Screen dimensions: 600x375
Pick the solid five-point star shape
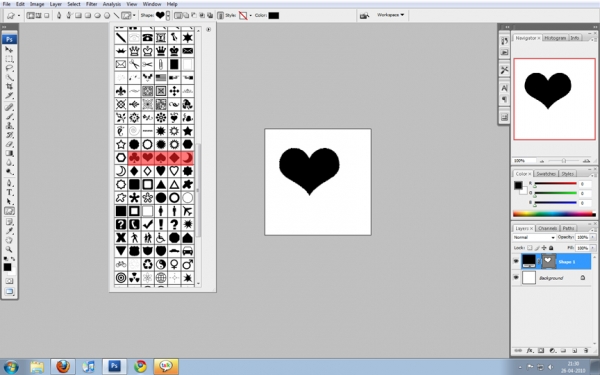(x=188, y=131)
